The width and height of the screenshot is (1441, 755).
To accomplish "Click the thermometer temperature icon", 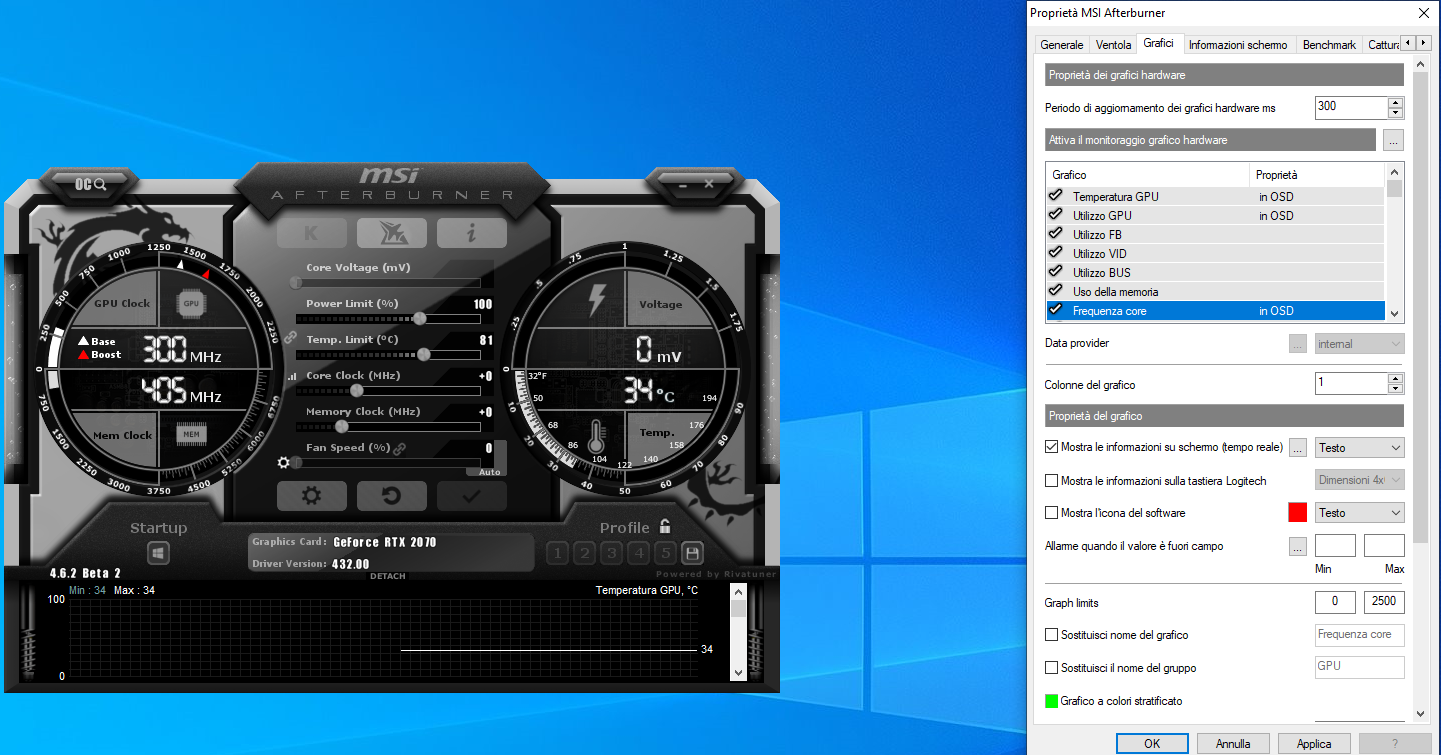I will 597,437.
